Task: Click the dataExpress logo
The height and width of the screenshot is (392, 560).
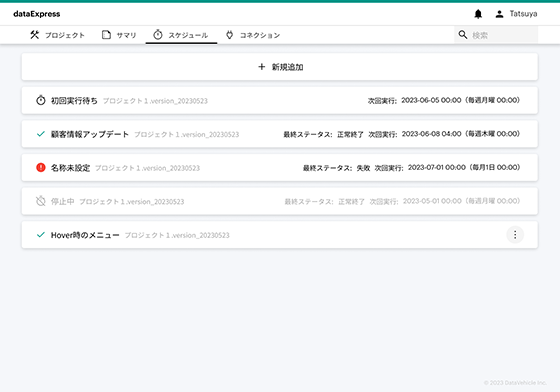Action: 37,14
